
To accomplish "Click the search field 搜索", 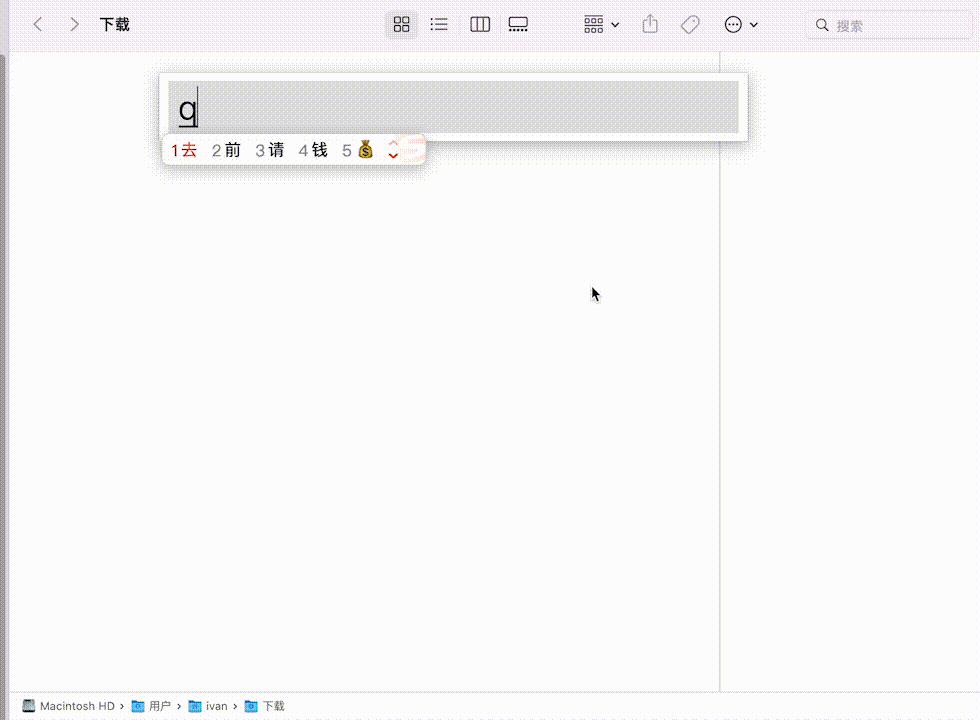I will tap(891, 26).
